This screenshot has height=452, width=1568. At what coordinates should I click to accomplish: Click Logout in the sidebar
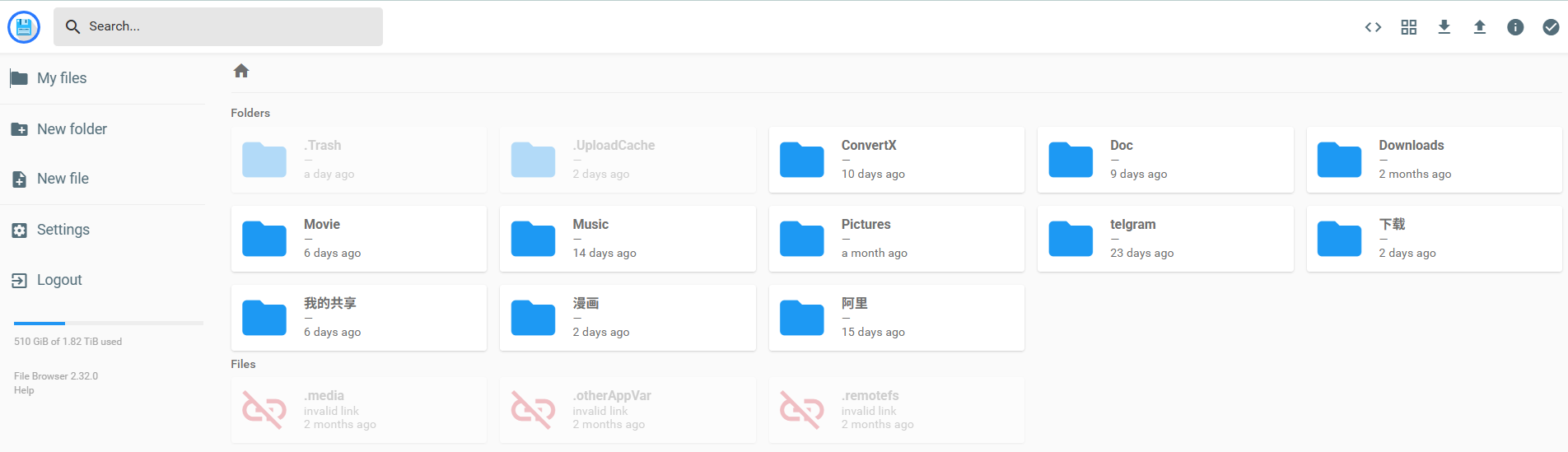point(102,280)
